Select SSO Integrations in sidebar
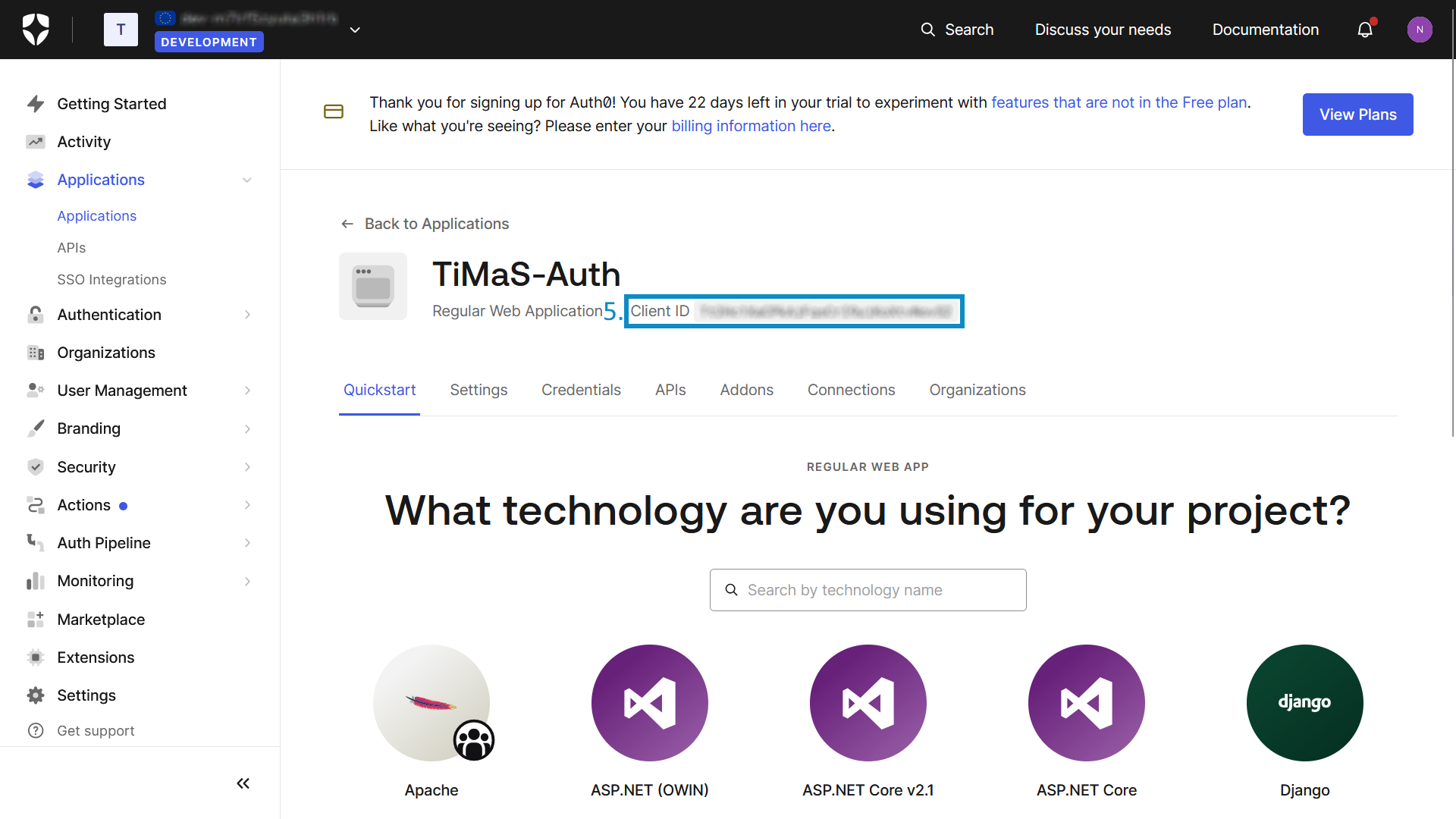Image resolution: width=1456 pixels, height=819 pixels. 111,280
